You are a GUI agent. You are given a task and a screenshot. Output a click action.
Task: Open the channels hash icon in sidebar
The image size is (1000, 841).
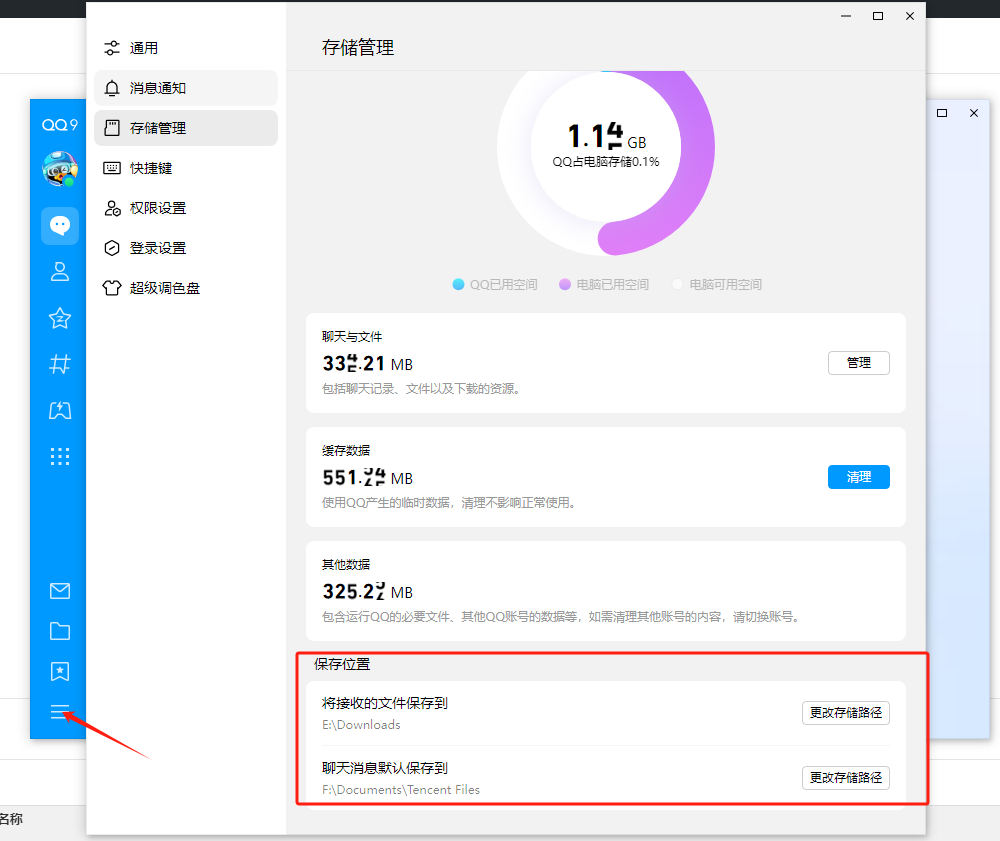[60, 364]
